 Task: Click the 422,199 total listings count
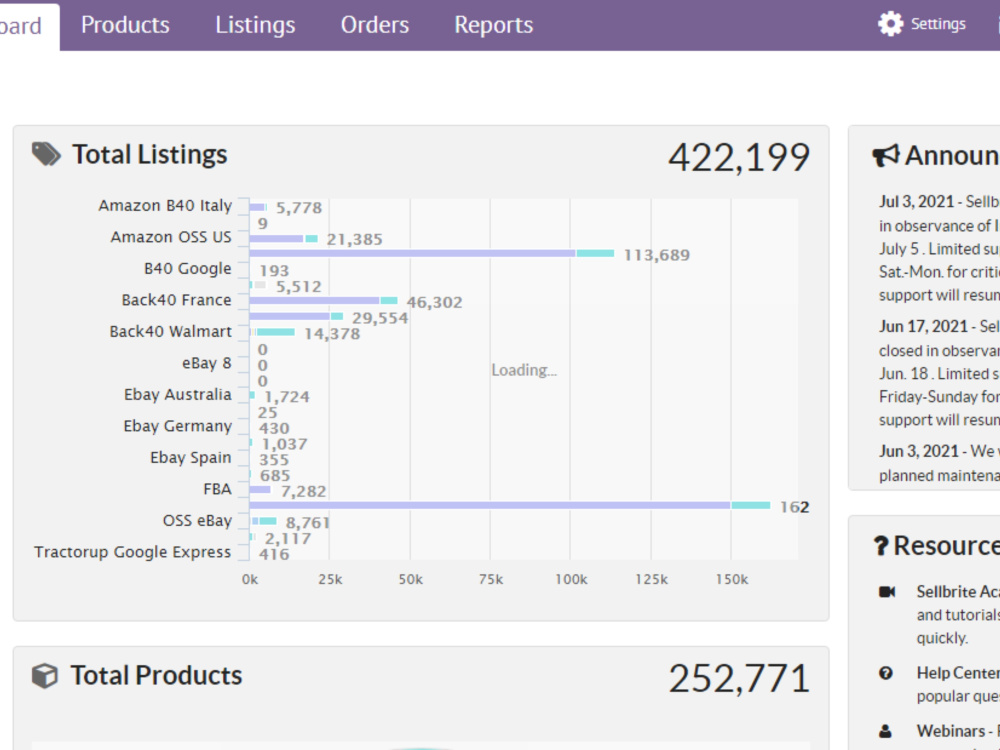pos(739,157)
